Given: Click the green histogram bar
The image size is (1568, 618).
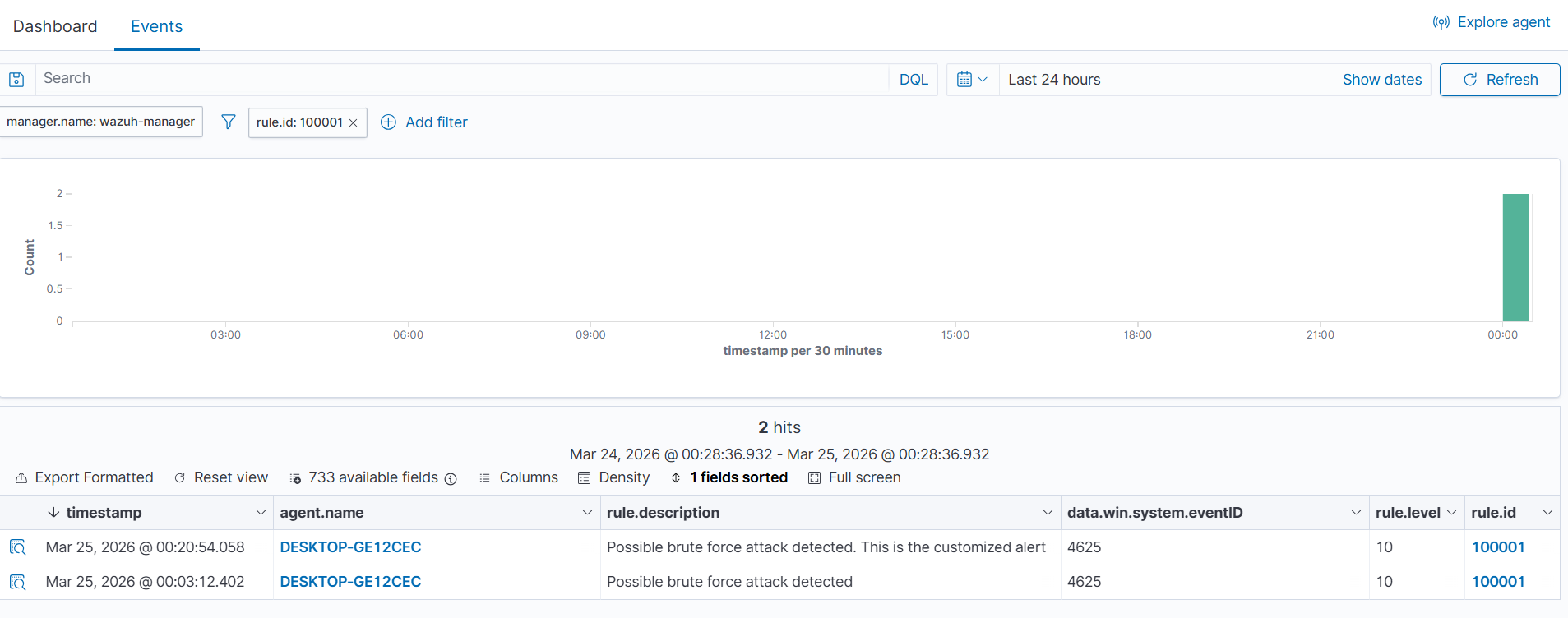Looking at the screenshot, I should click(1515, 256).
